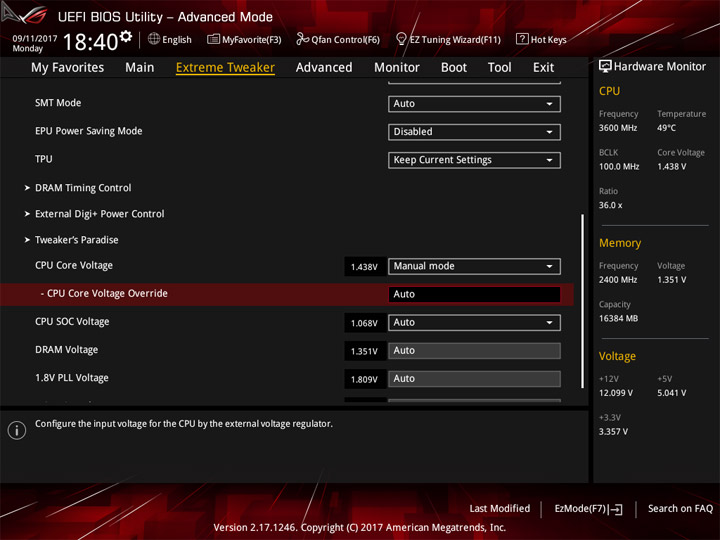Open TPU Keep Current Settings dropdown
Viewport: 720px width, 540px height.
(x=474, y=160)
